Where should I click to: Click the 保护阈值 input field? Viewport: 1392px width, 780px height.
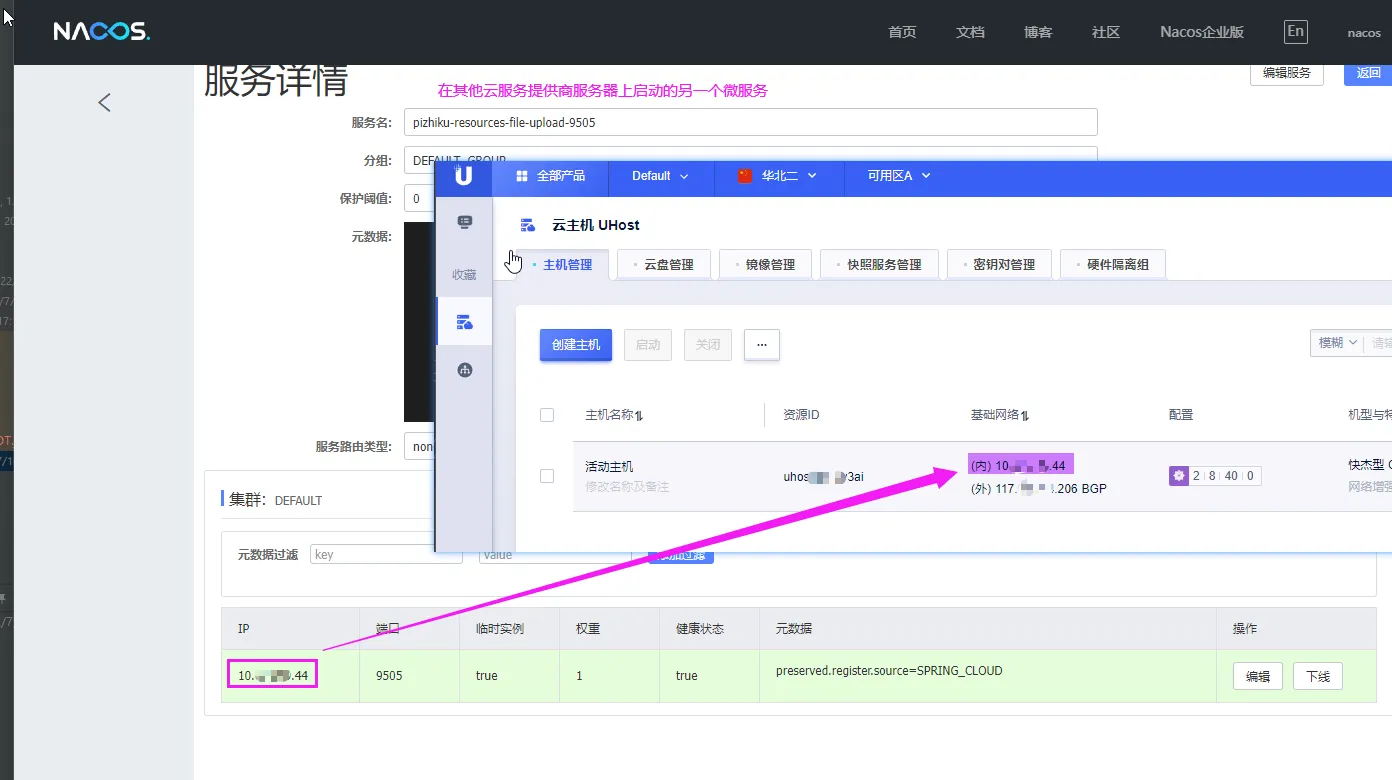point(419,198)
